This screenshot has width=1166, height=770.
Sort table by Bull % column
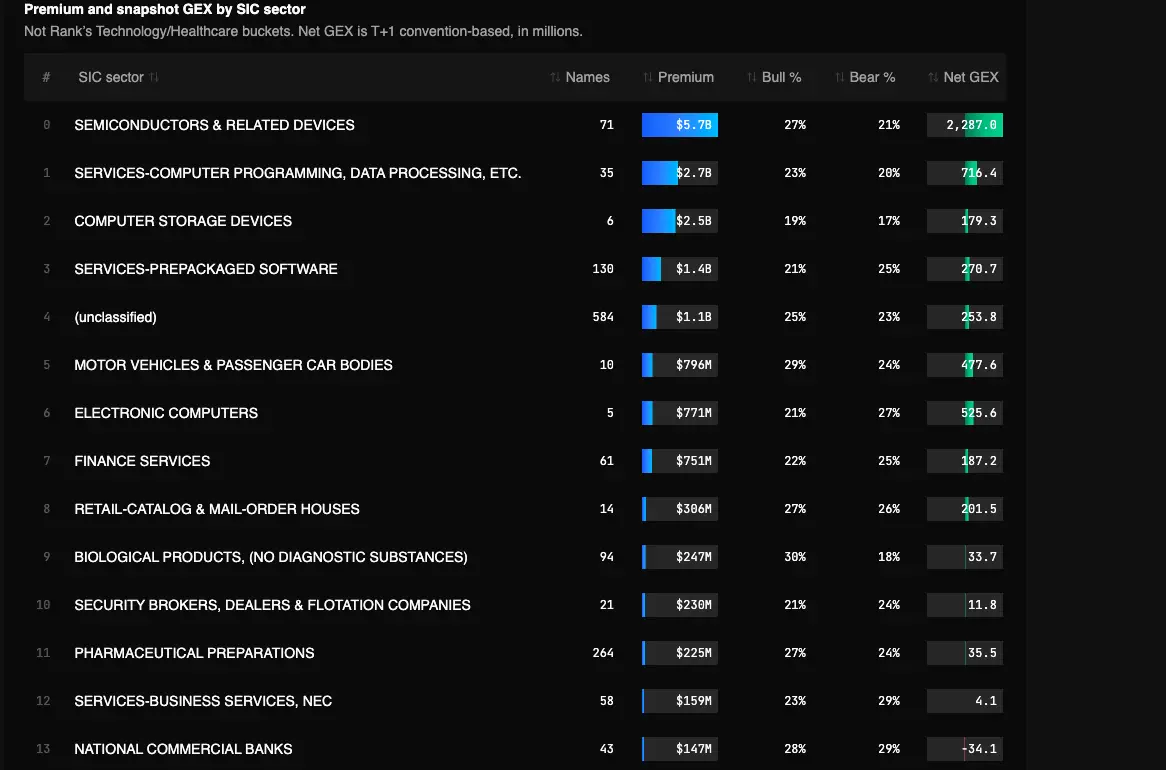tap(774, 77)
